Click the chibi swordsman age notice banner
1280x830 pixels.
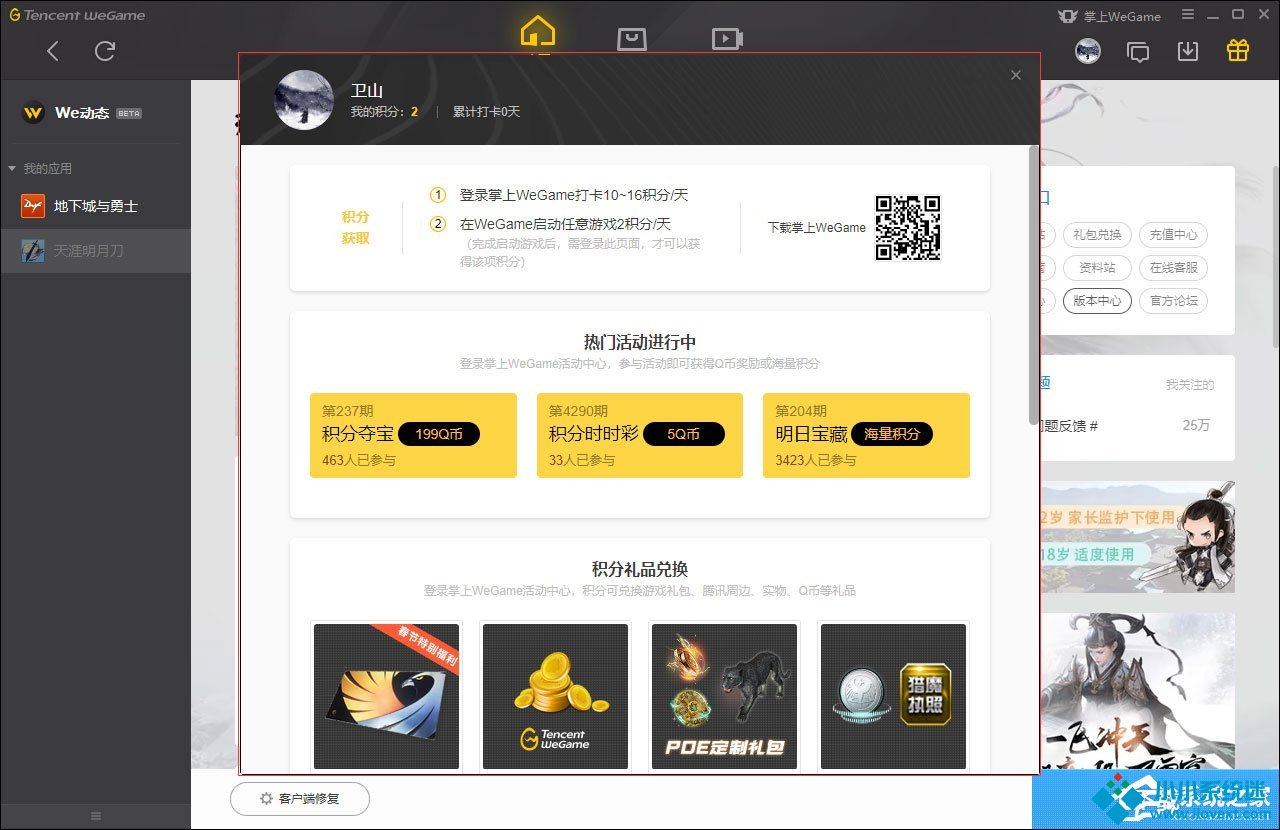(1138, 538)
